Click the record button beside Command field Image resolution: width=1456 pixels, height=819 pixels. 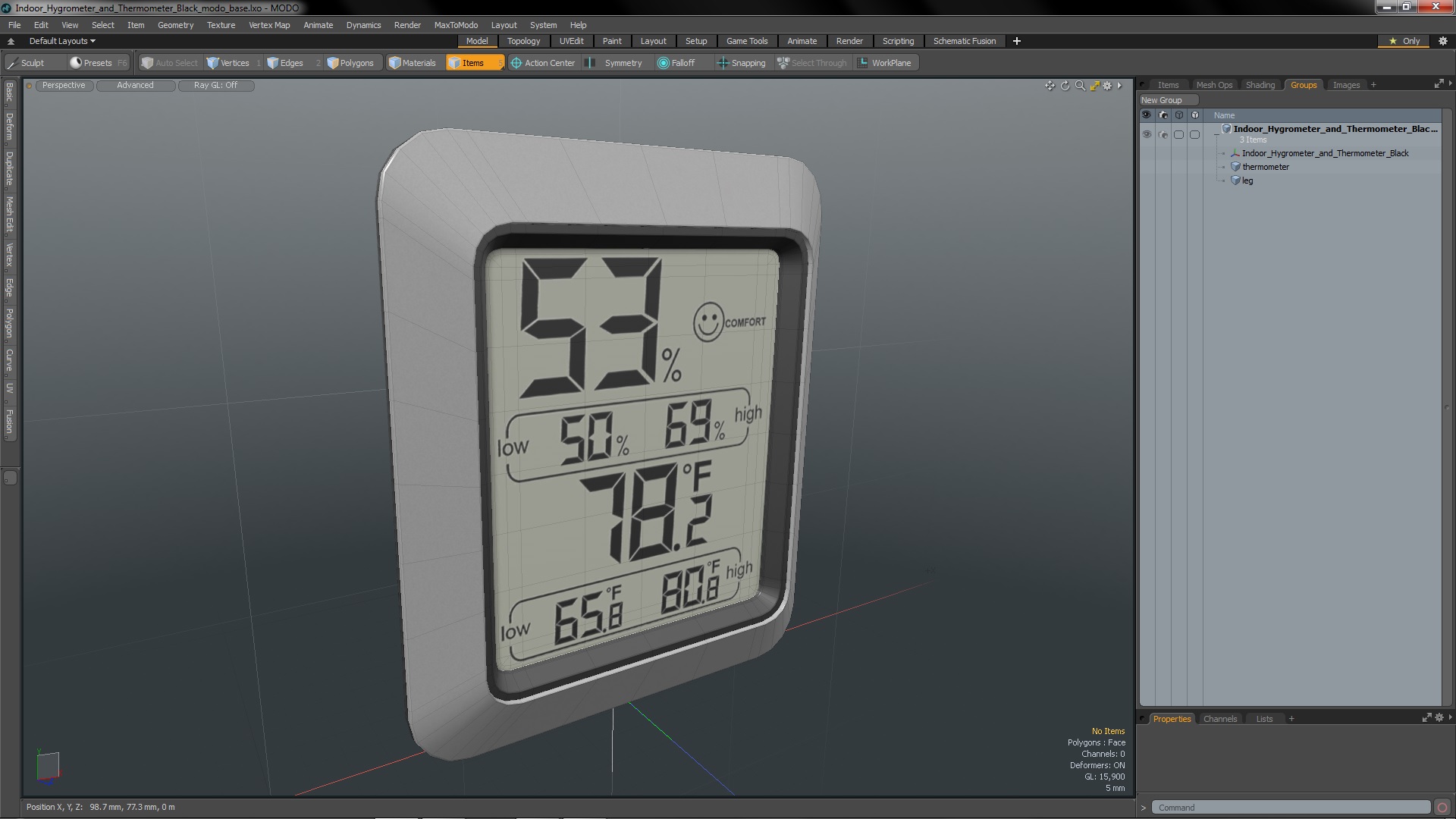click(1442, 808)
